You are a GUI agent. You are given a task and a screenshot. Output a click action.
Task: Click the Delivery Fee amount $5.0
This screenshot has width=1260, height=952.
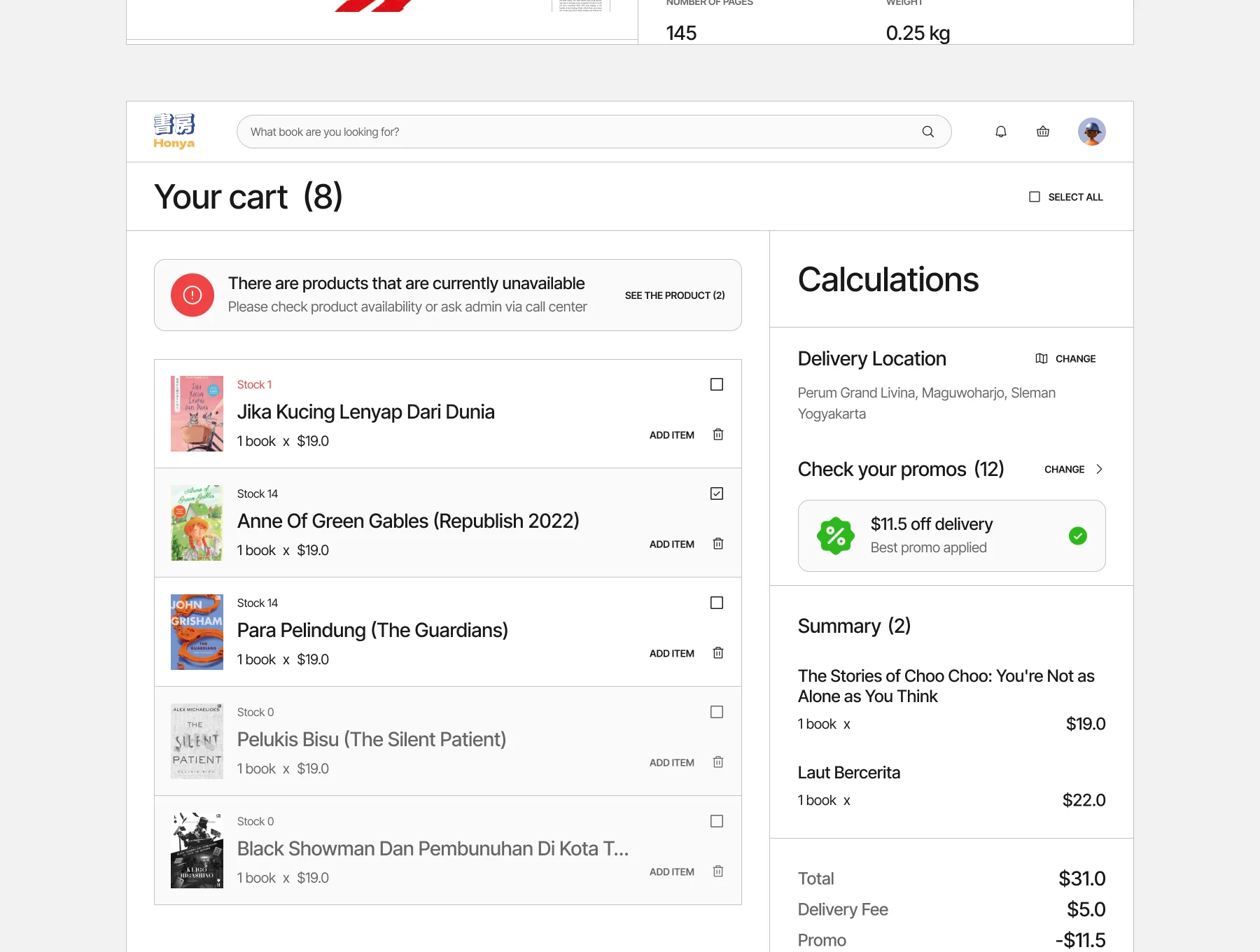[1086, 909]
